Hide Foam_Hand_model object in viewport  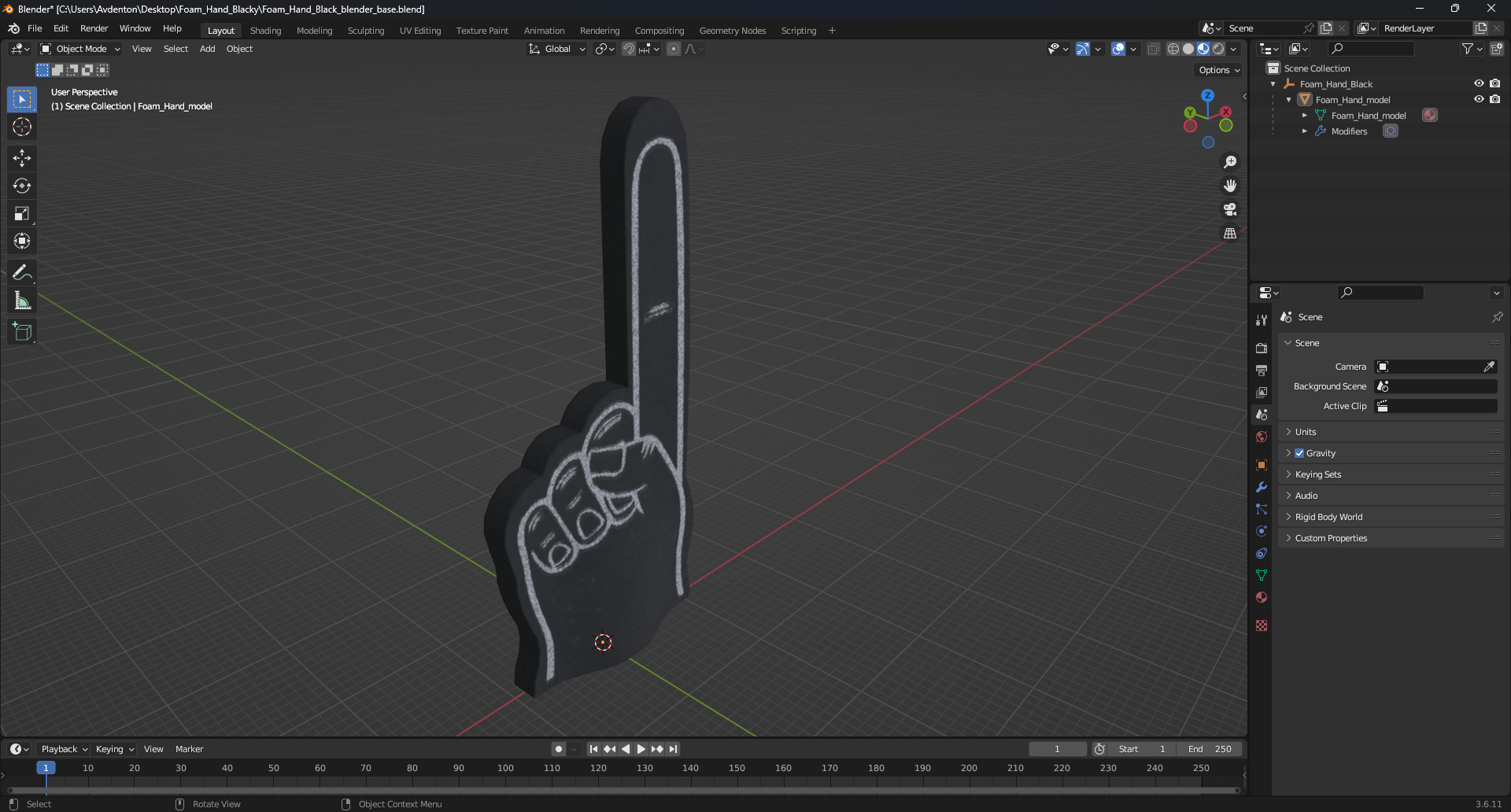1479,99
